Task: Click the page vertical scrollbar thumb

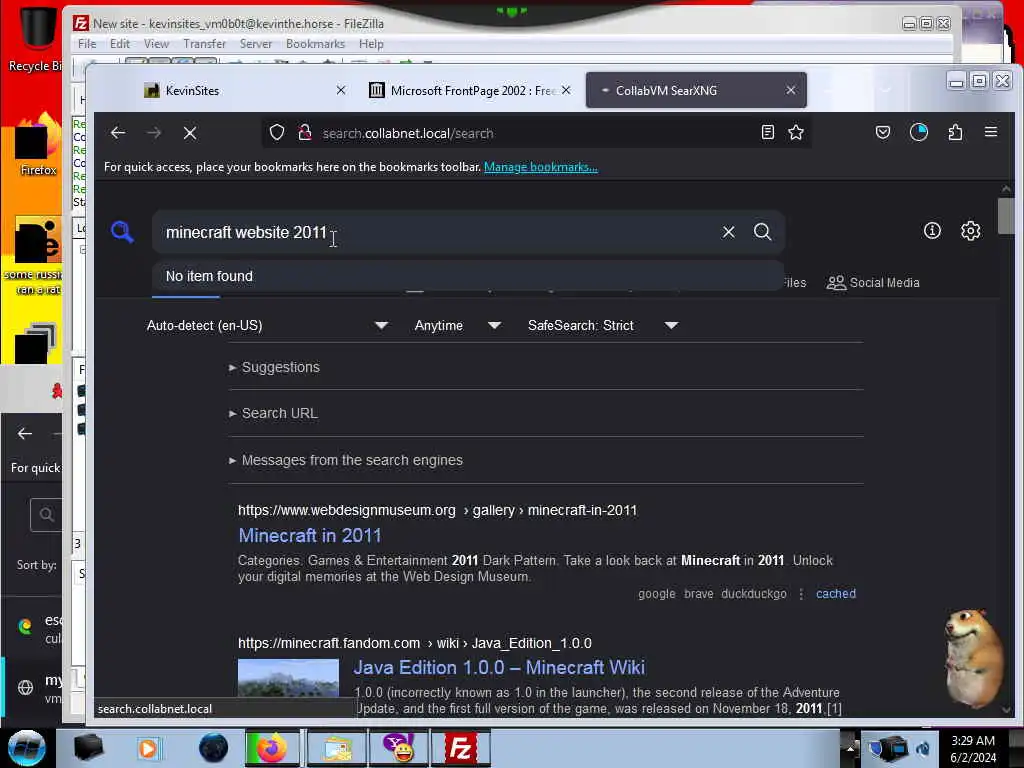Action: click(1006, 216)
